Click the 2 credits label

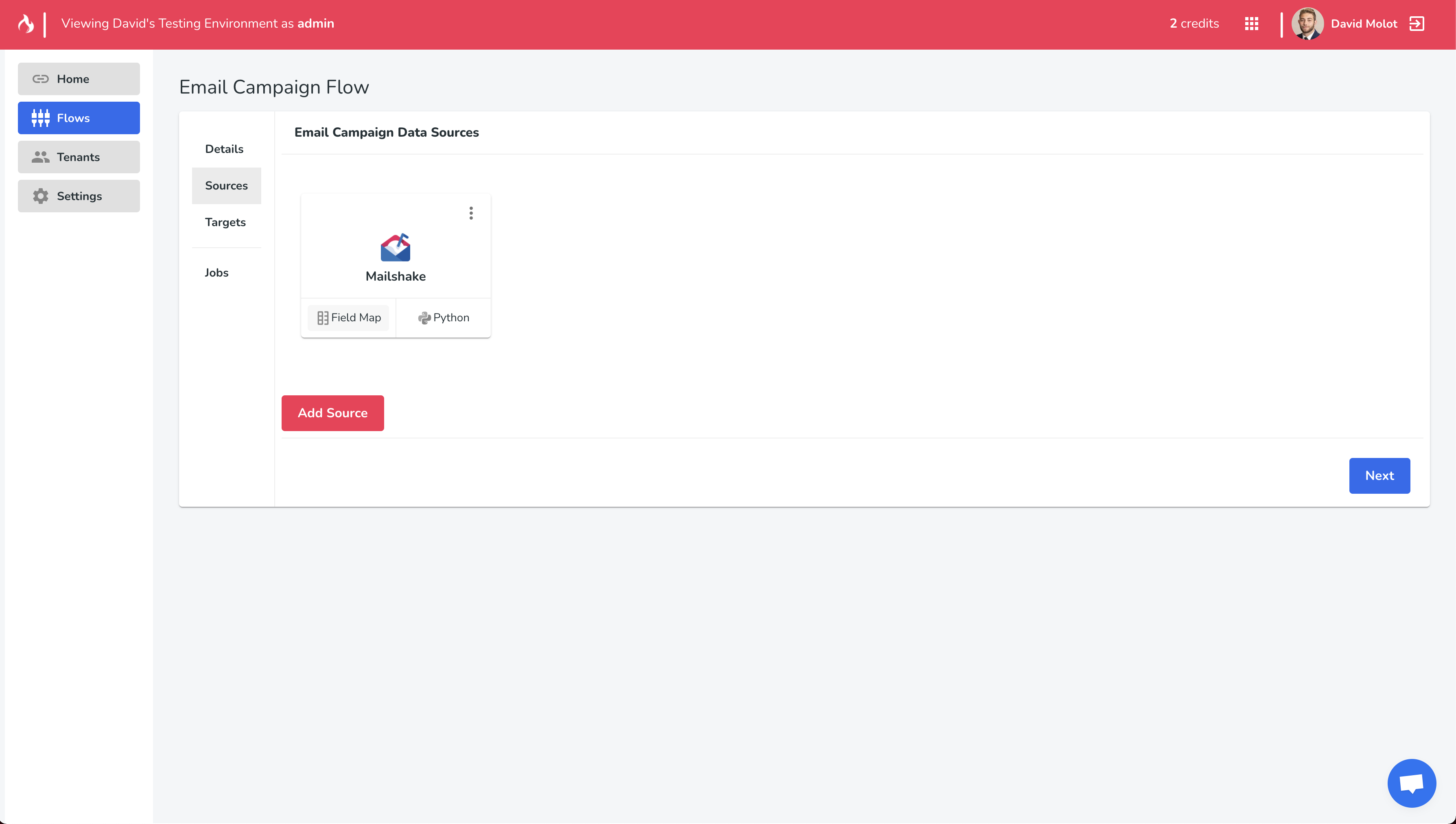coord(1194,24)
